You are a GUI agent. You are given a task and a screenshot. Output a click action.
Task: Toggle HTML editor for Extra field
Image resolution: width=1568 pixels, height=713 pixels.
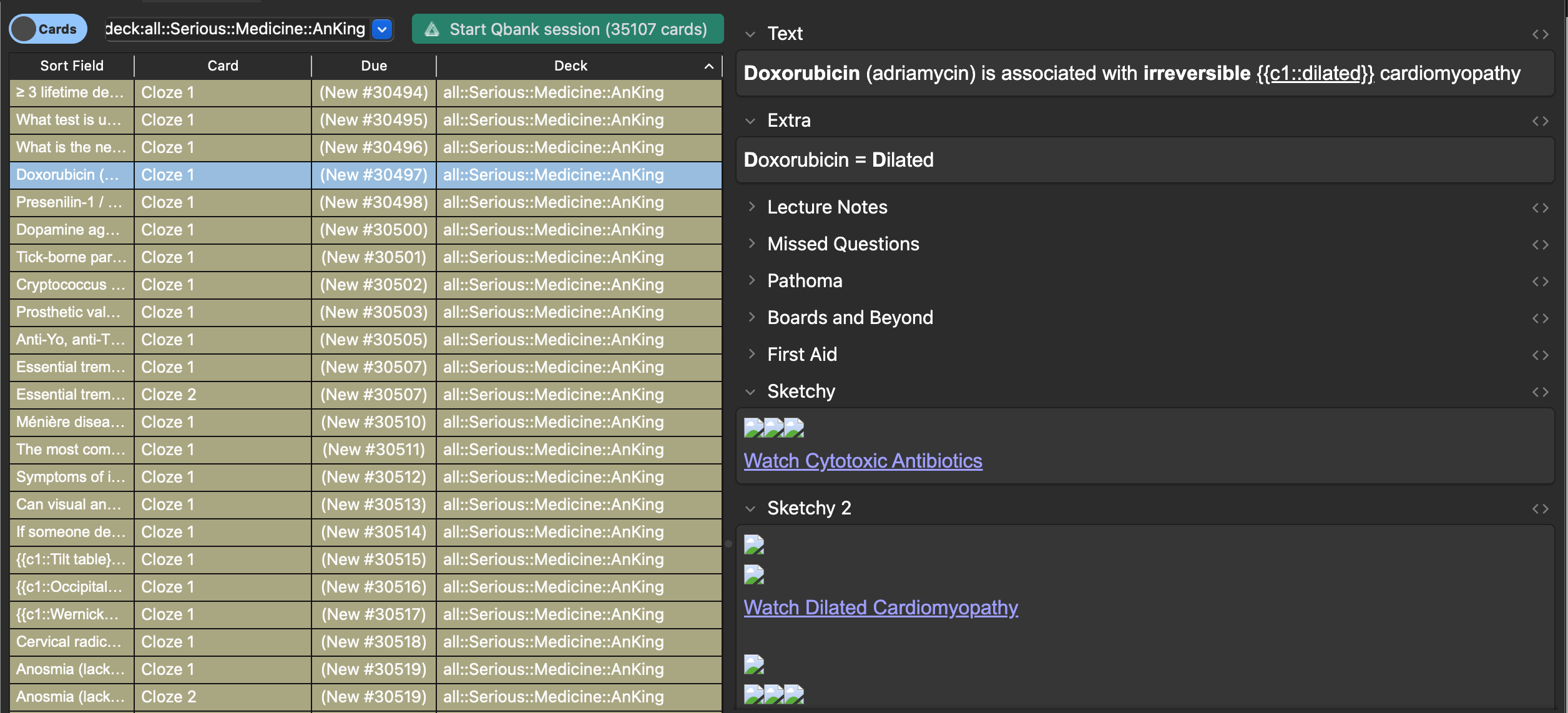(x=1540, y=121)
